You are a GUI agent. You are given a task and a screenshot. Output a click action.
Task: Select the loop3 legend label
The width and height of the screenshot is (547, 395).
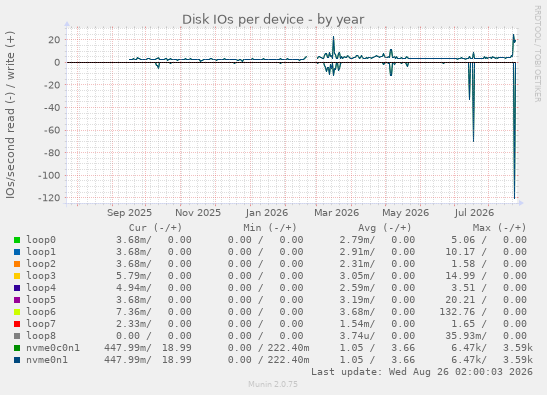coord(41,276)
